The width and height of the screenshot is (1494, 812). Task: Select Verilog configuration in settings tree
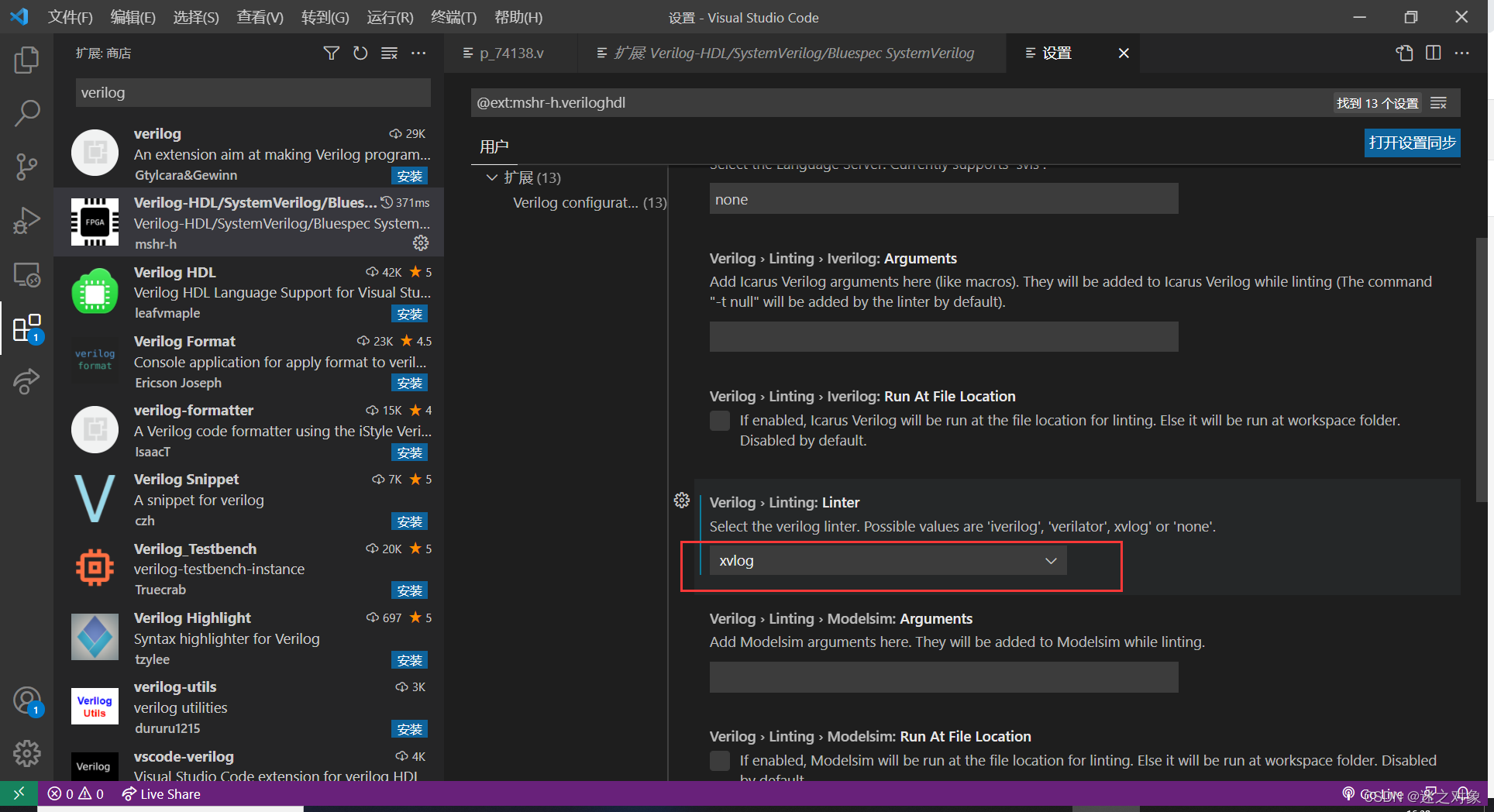pyautogui.click(x=589, y=202)
